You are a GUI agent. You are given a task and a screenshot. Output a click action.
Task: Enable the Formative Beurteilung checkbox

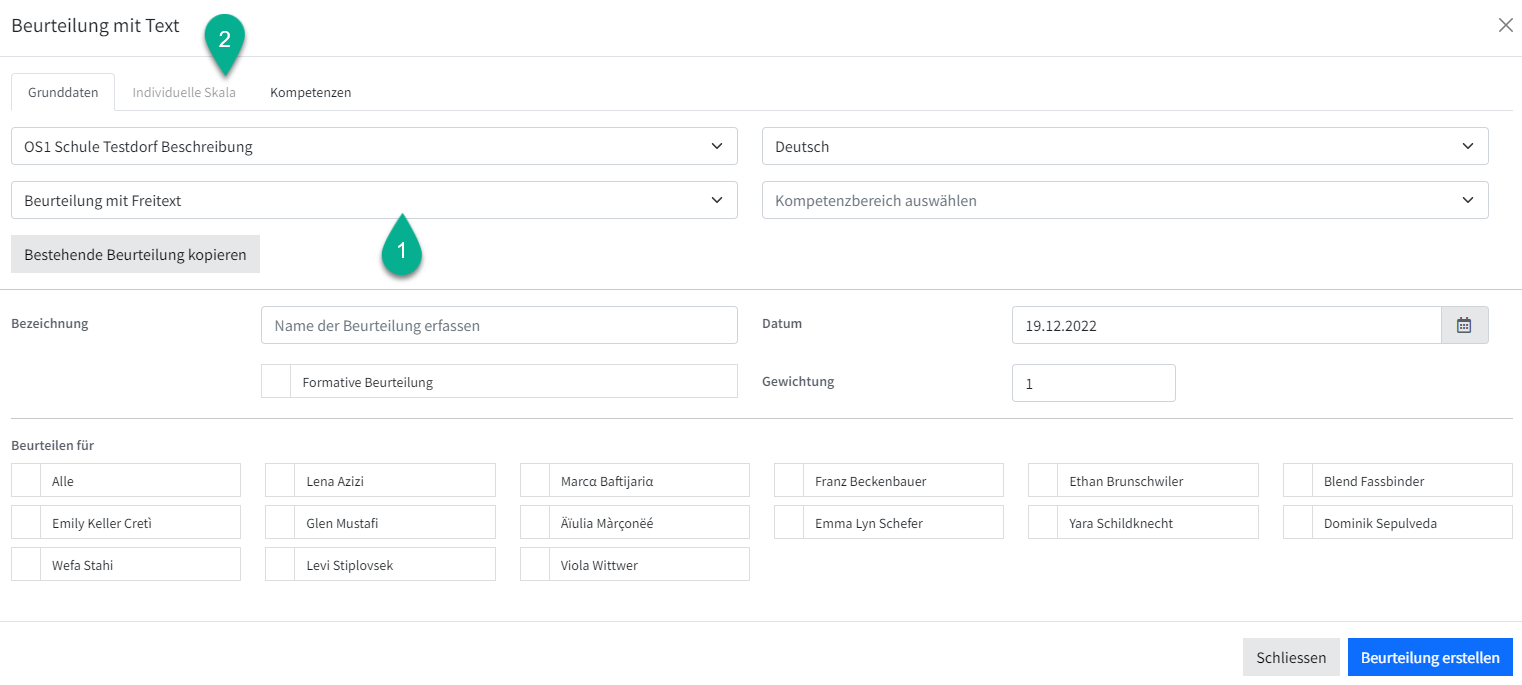pos(276,382)
